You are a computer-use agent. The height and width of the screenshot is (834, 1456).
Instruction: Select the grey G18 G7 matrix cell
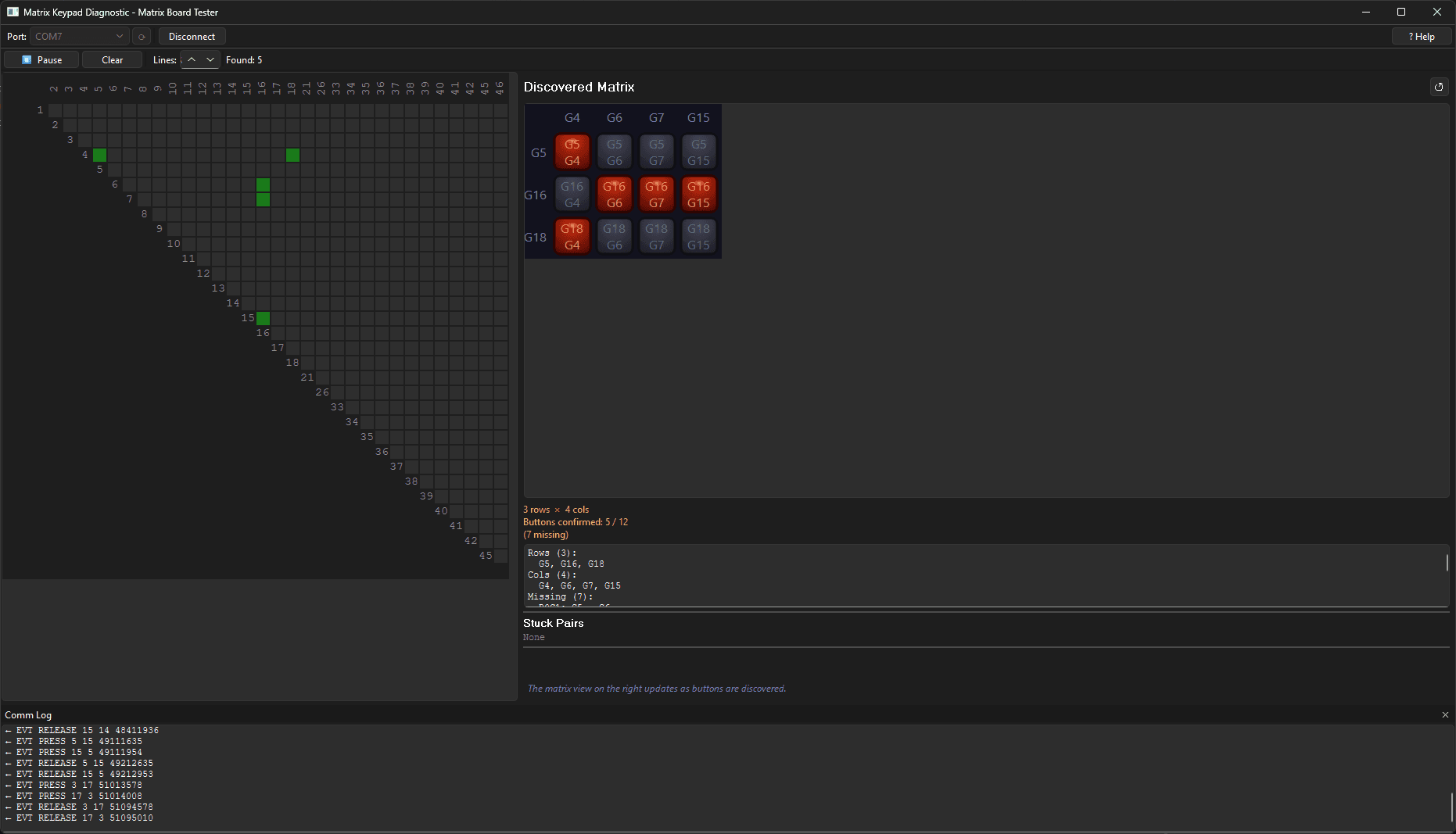(x=657, y=237)
